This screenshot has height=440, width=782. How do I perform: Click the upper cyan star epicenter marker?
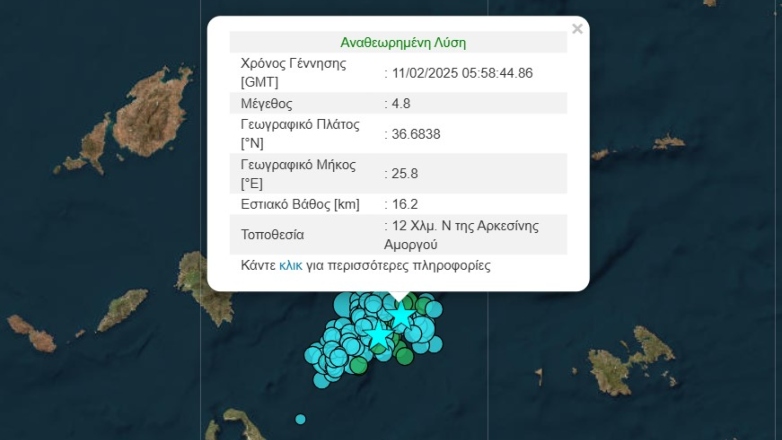[x=401, y=315]
